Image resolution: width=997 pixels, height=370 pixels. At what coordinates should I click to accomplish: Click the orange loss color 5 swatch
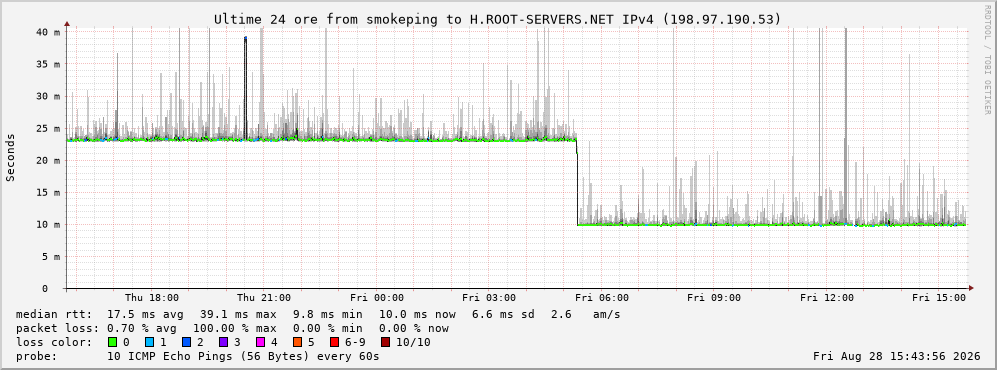click(x=298, y=342)
